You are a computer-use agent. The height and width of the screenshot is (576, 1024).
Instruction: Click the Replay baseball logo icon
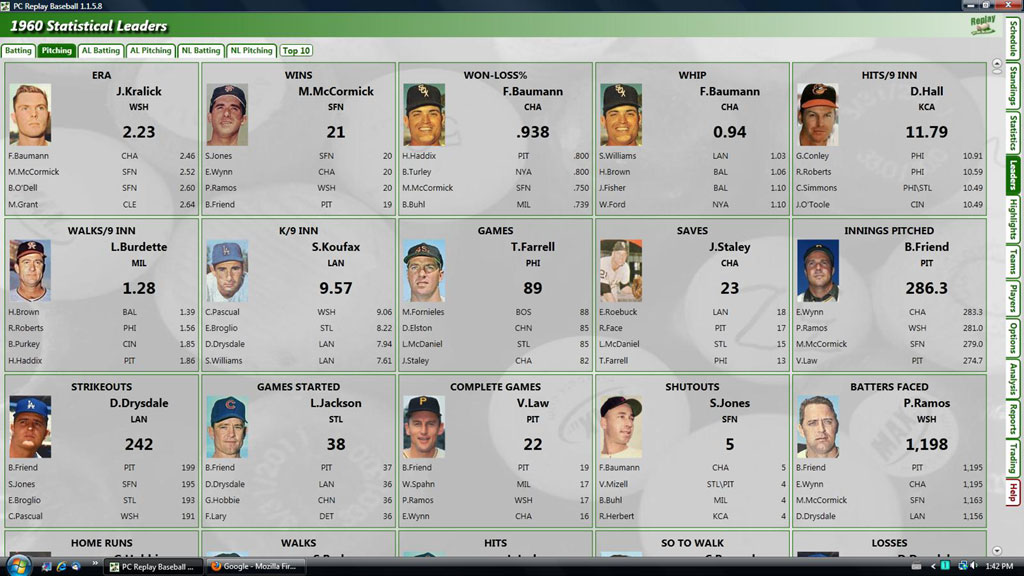[x=982, y=25]
